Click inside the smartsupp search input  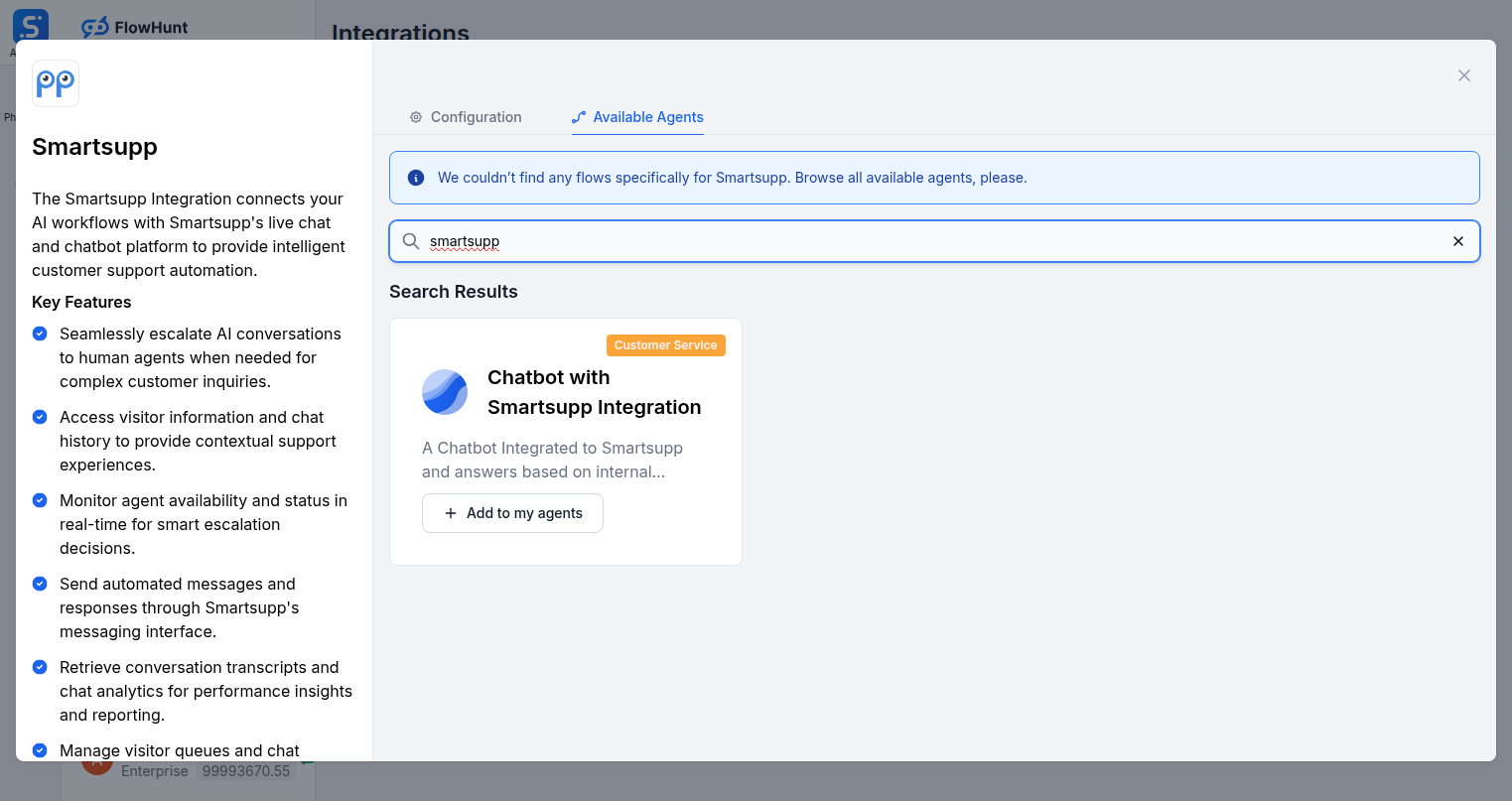pyautogui.click(x=695, y=241)
